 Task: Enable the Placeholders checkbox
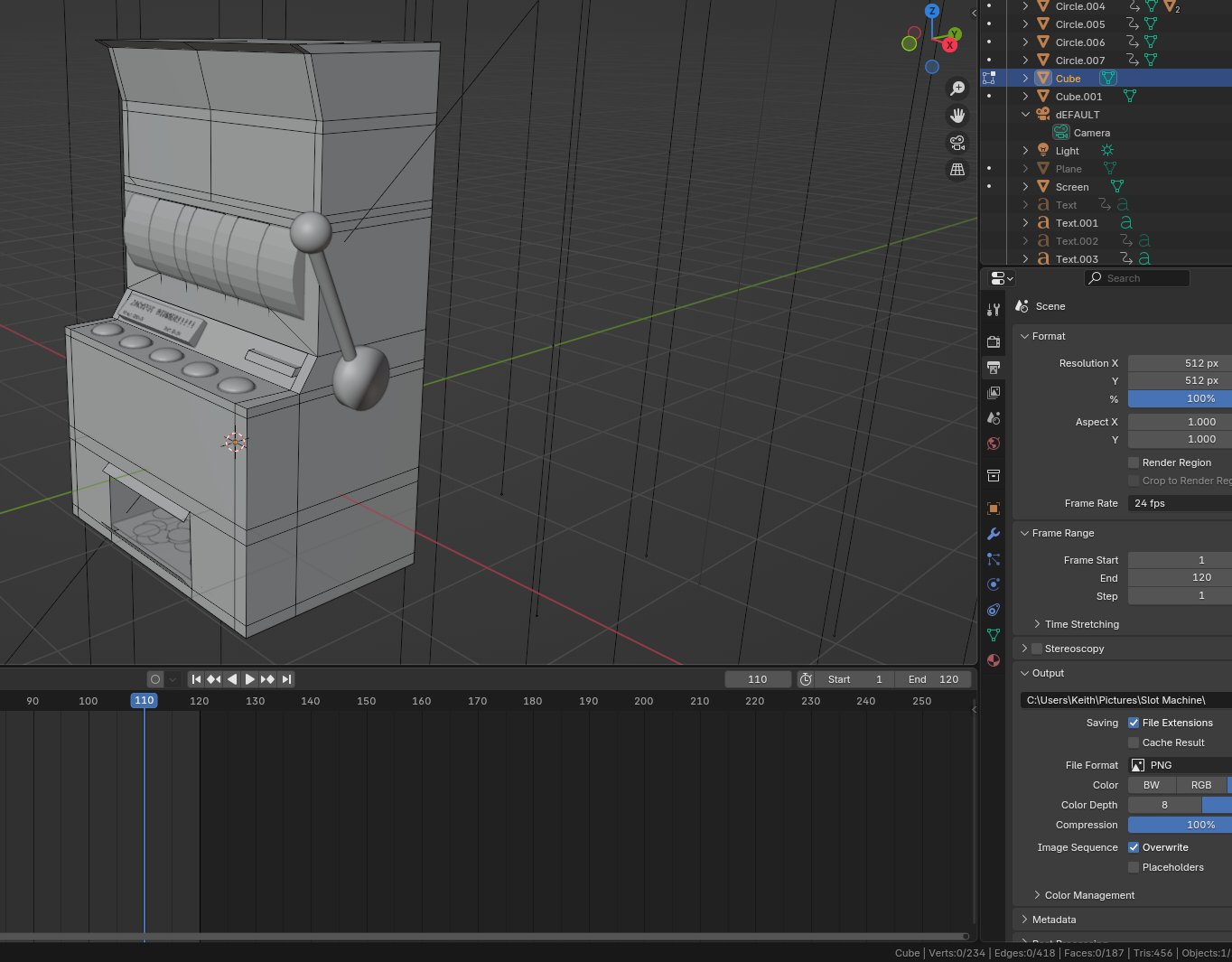1134,867
